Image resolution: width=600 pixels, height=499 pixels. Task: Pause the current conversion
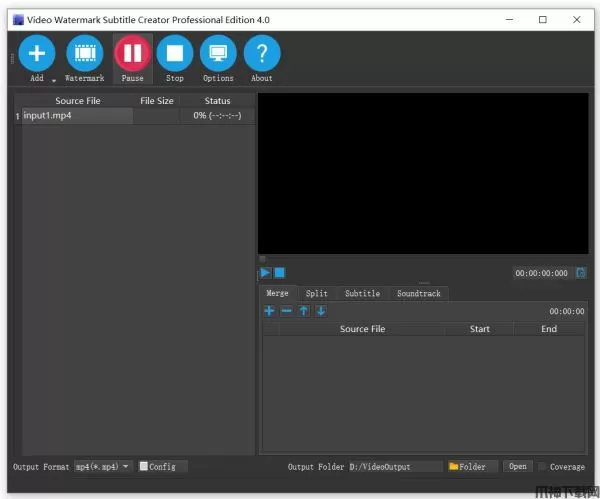(132, 53)
